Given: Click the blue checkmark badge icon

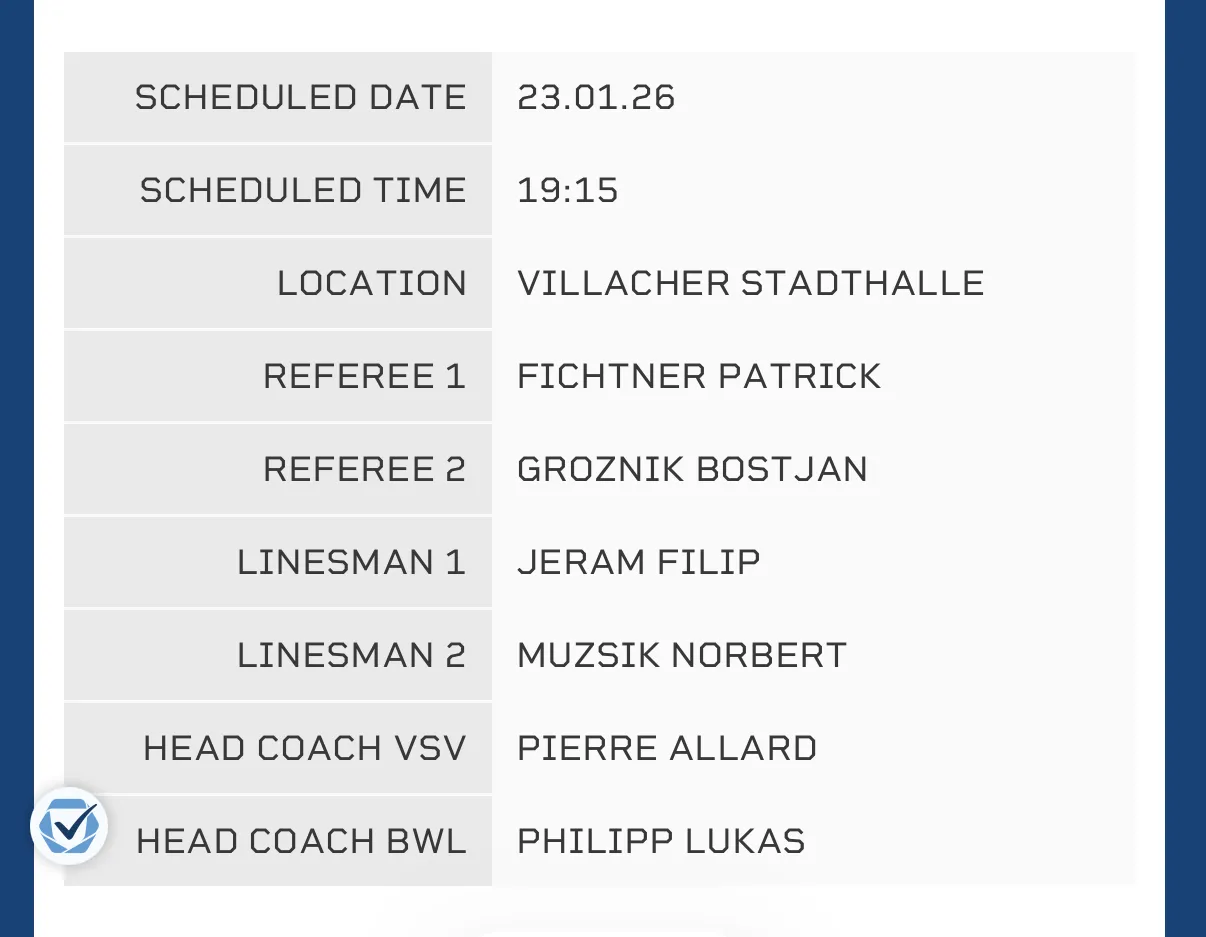Looking at the screenshot, I should coord(68,826).
